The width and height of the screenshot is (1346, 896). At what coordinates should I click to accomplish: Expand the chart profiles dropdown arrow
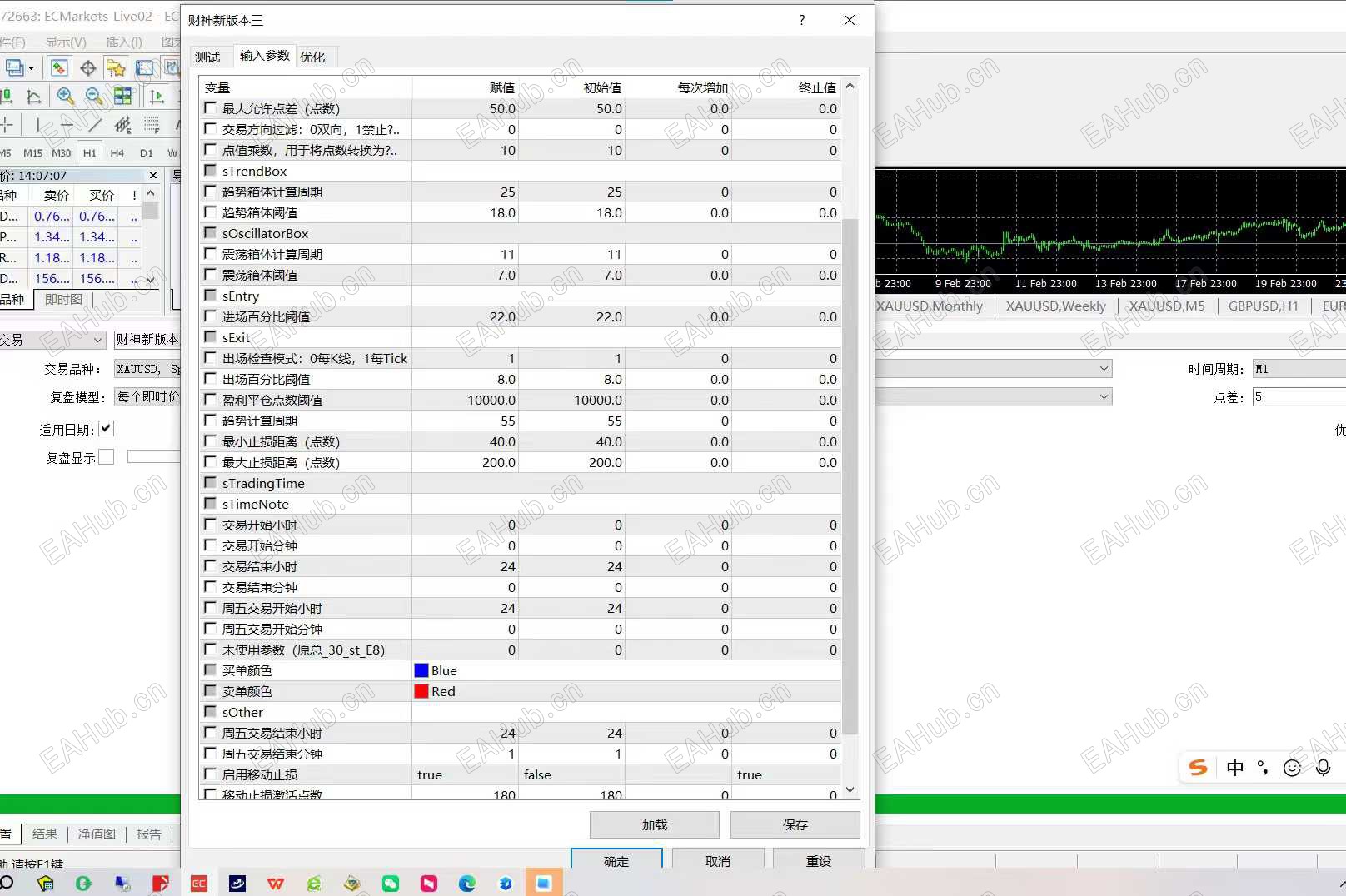pyautogui.click(x=32, y=68)
